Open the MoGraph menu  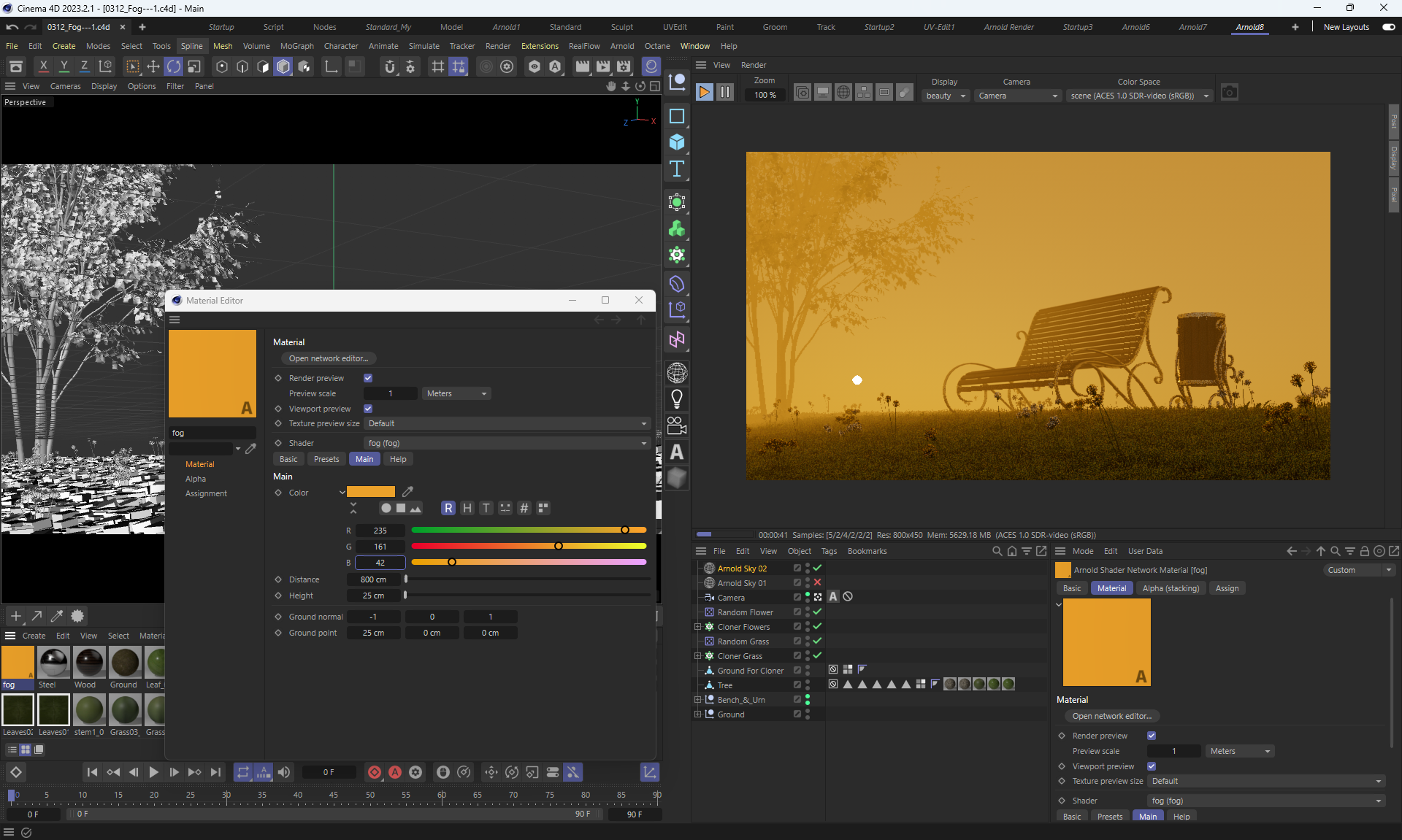click(x=296, y=46)
